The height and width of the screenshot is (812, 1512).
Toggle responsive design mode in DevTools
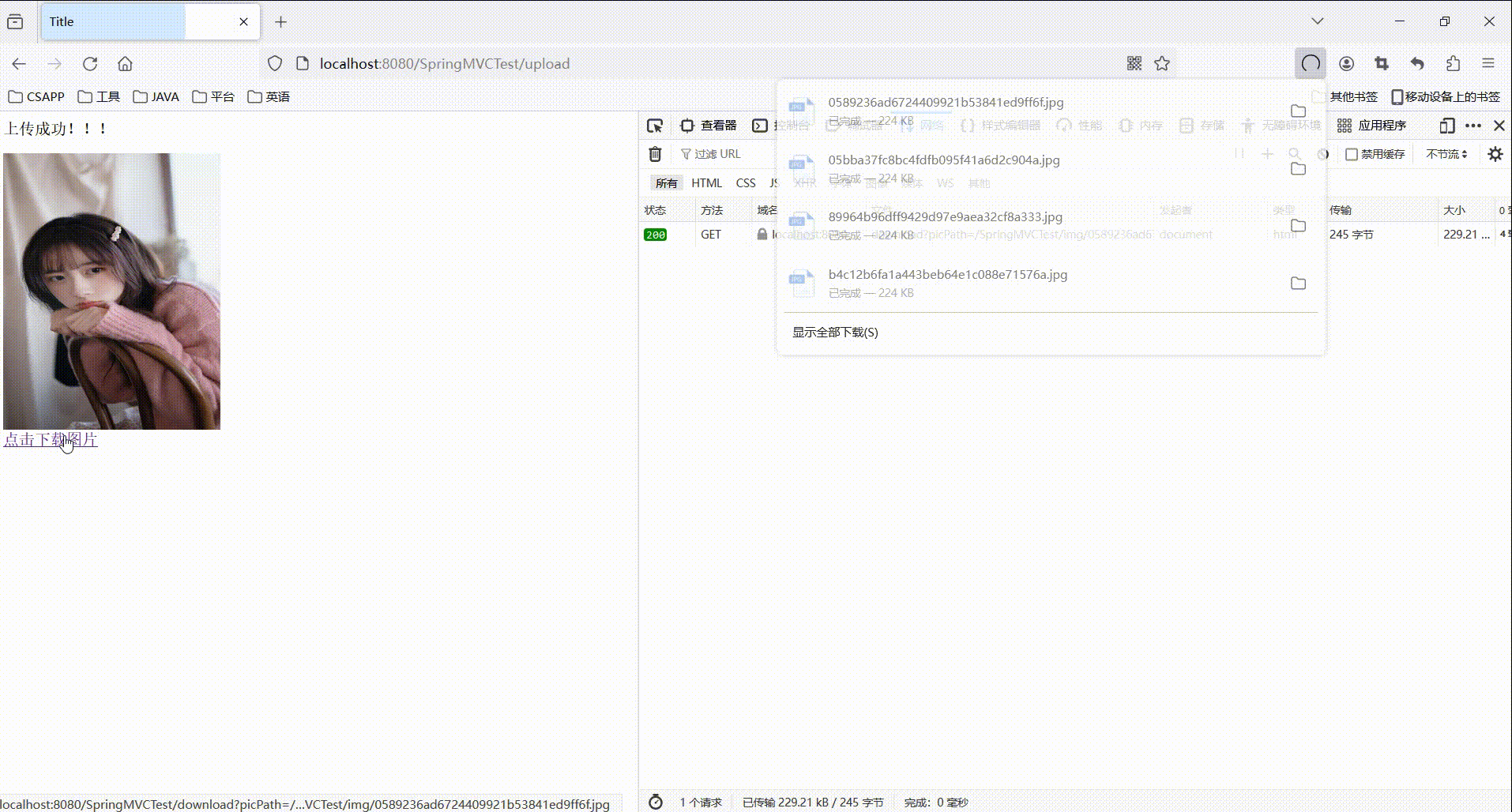point(1447,126)
